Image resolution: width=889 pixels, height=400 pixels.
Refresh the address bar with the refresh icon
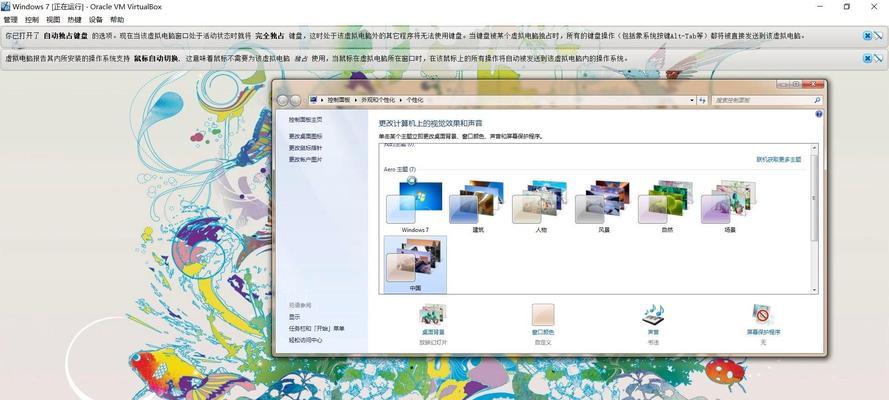tap(702, 100)
